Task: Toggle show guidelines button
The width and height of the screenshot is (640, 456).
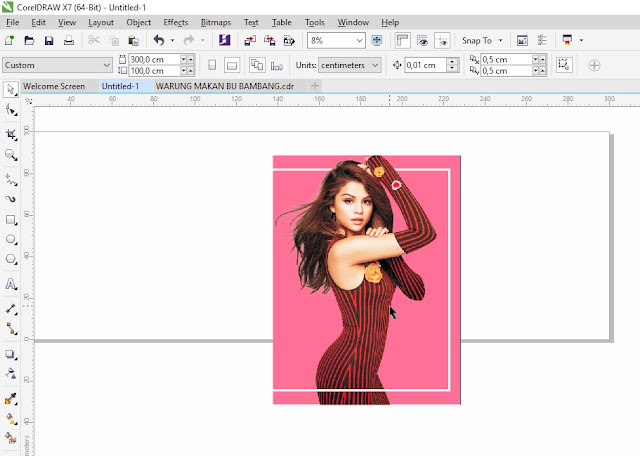Action: pyautogui.click(x=442, y=40)
